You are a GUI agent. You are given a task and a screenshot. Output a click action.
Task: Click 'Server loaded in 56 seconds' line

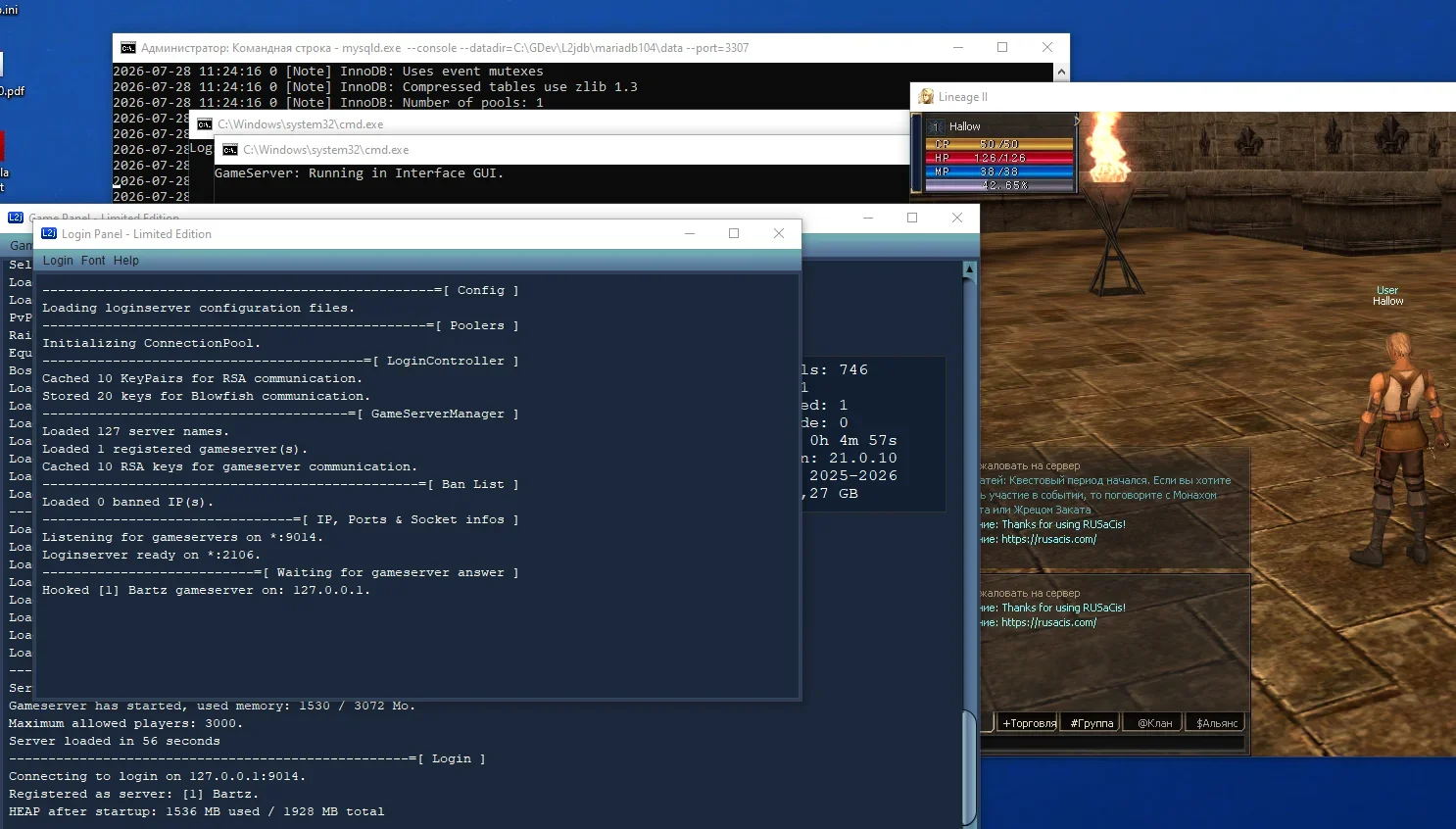click(115, 742)
